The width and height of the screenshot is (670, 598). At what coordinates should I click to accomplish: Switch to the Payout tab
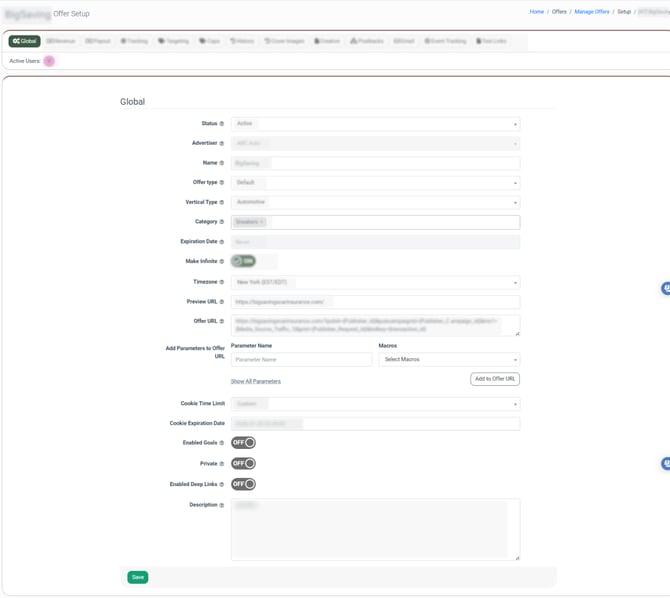point(98,41)
